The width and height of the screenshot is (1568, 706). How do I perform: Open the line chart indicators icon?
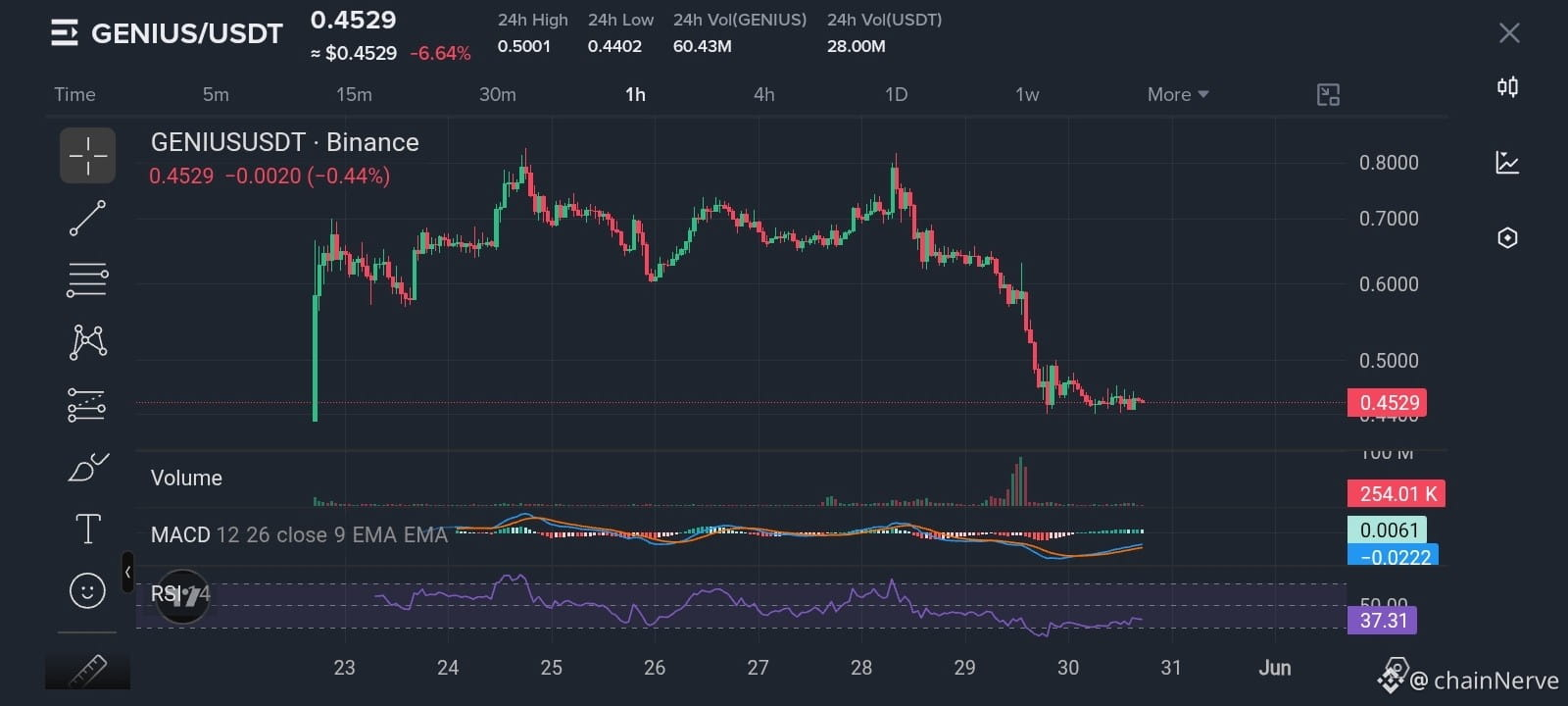[x=1507, y=163]
